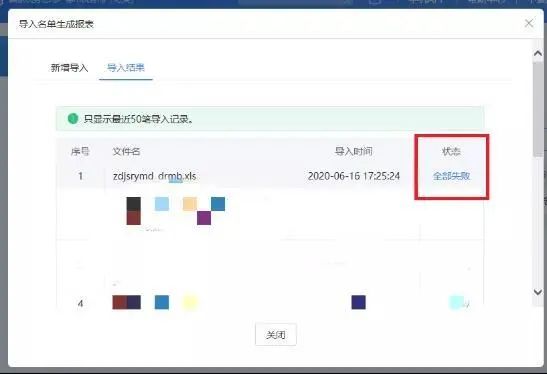Click the 关闭 button
The width and height of the screenshot is (547, 374).
[x=276, y=335]
